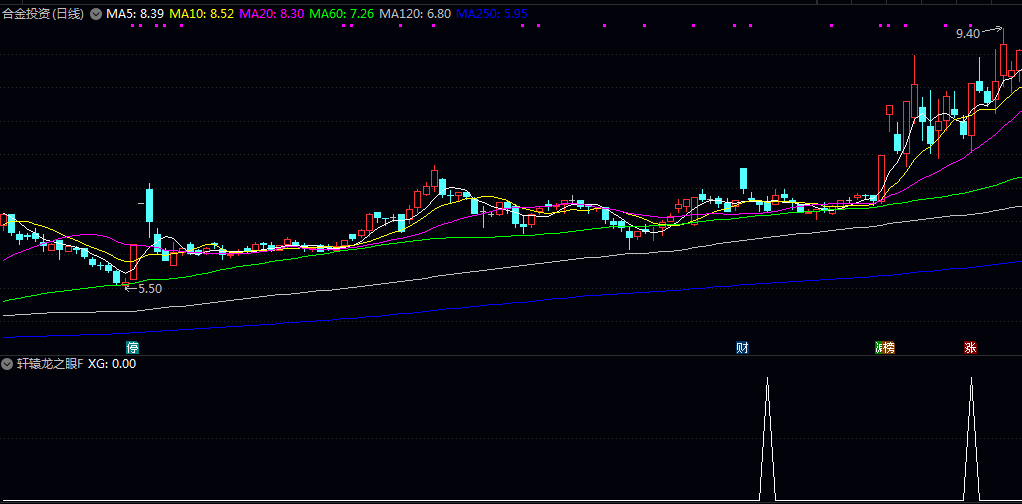
Task: Click the tall cyan candlestick above 停 marker
Action: [x=150, y=206]
